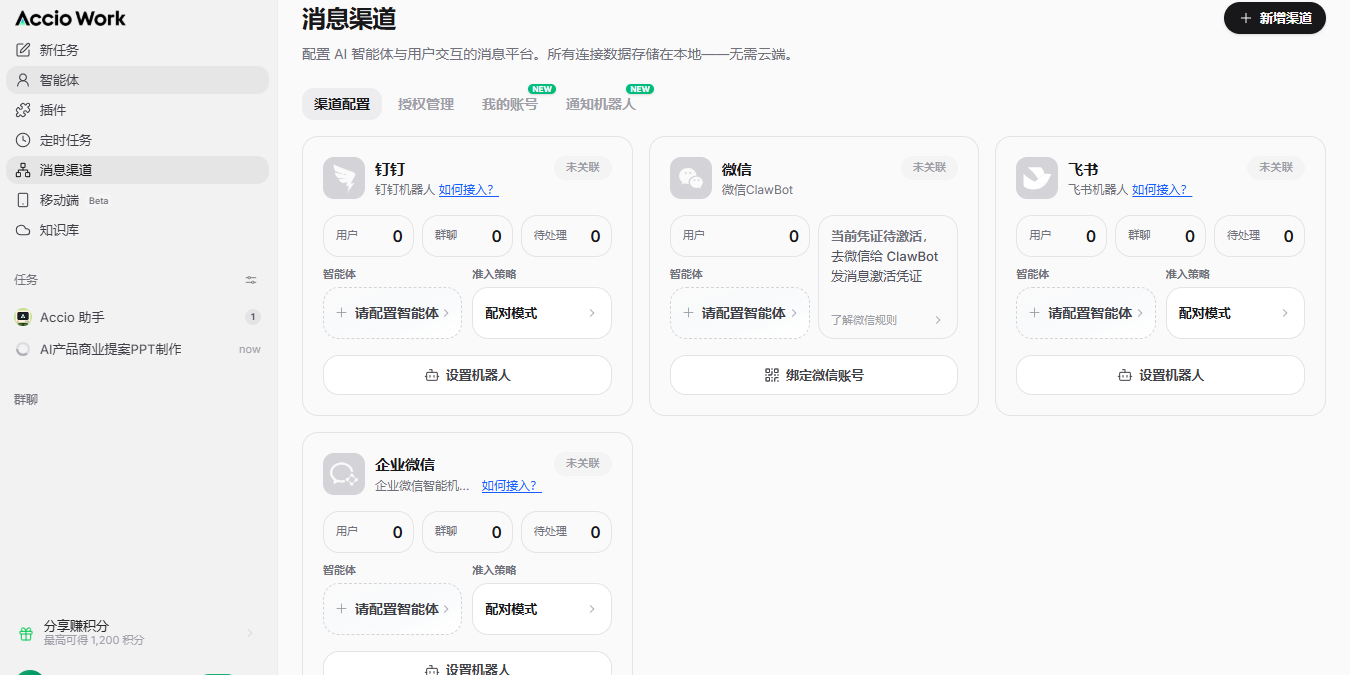Viewport: 1350px width, 675px height.
Task: Click 钉钉 未关联 status badge
Action: coord(583,167)
